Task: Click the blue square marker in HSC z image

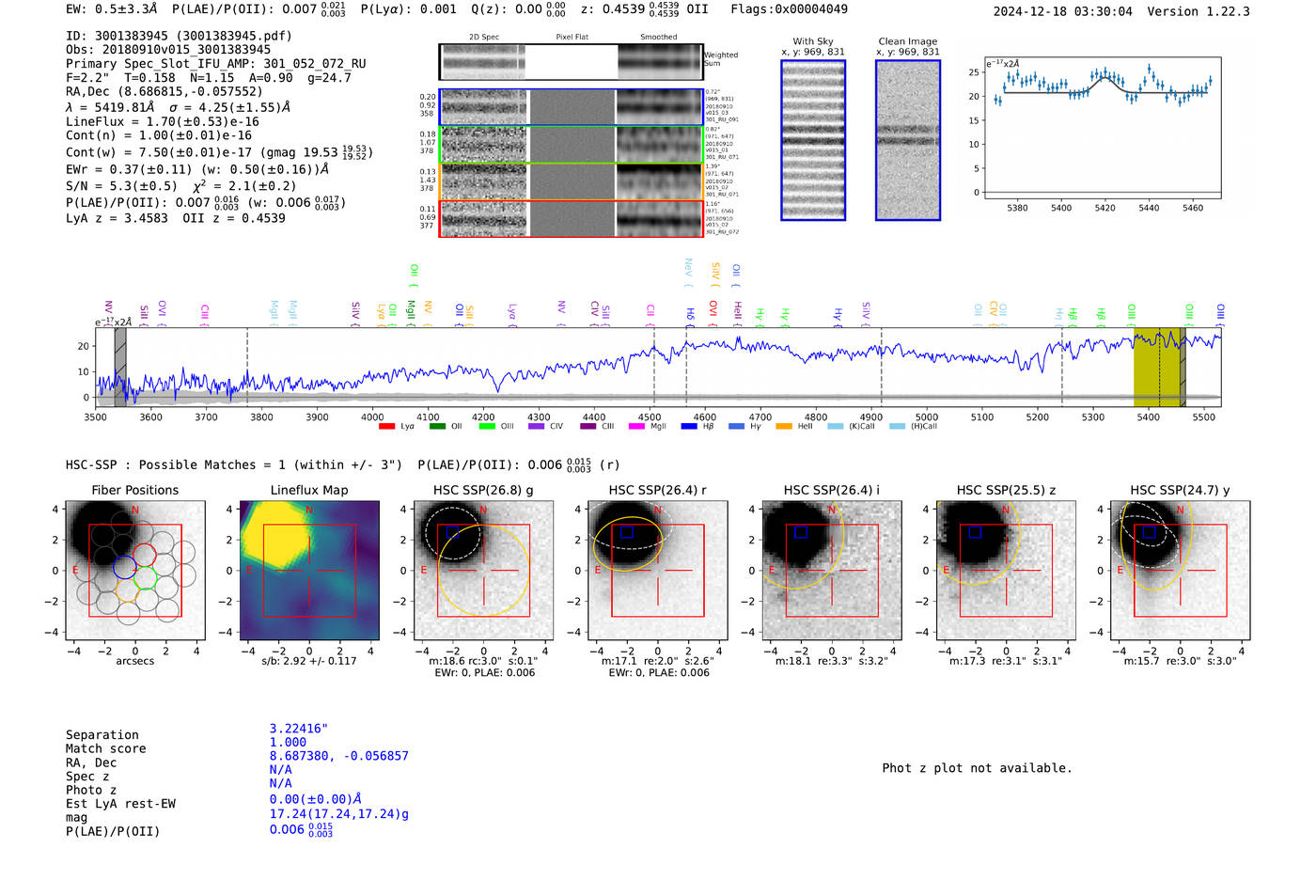Action: [975, 532]
